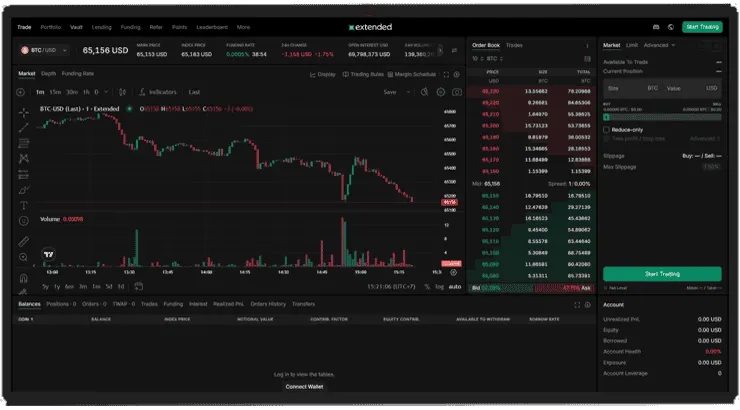Adjust the order size percentage slider
740x410 pixels.
(x=662, y=117)
